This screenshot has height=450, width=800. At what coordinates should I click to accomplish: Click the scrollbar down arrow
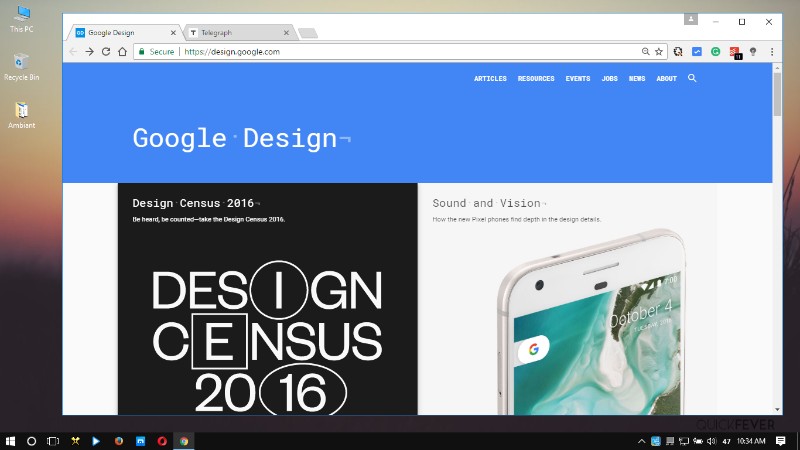pyautogui.click(x=777, y=409)
